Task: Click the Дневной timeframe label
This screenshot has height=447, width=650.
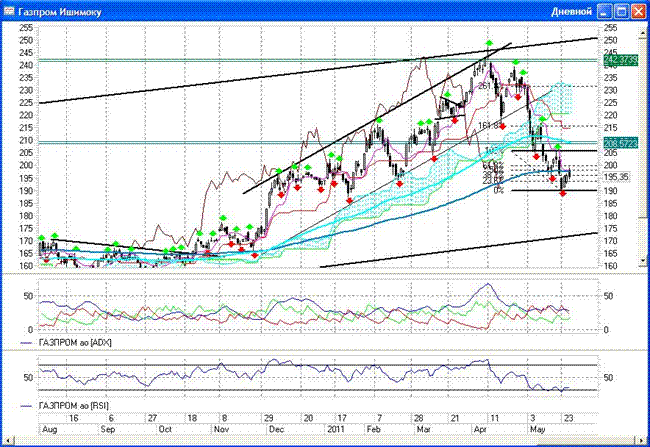Action: tap(571, 12)
